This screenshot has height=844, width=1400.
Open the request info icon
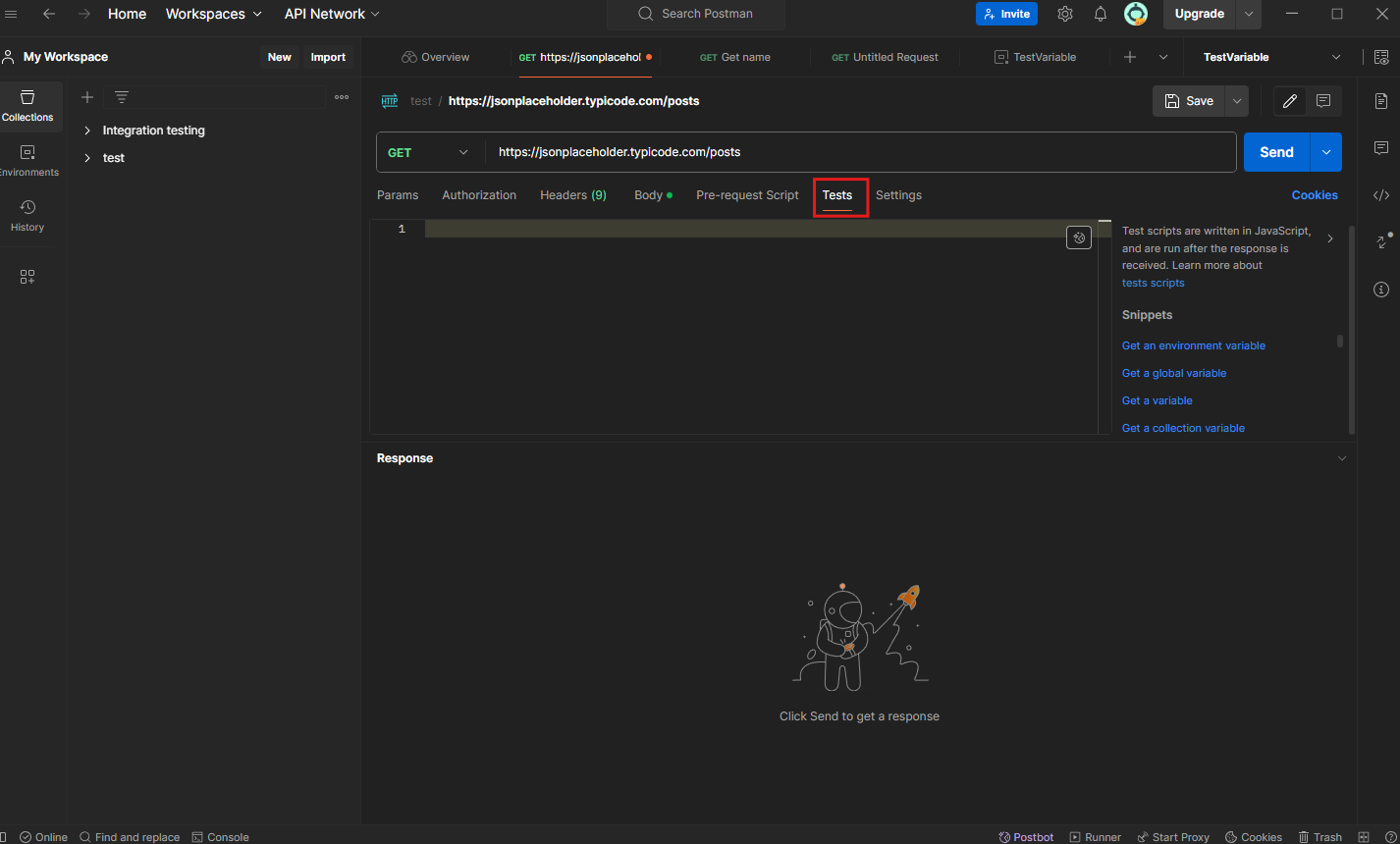point(1381,290)
